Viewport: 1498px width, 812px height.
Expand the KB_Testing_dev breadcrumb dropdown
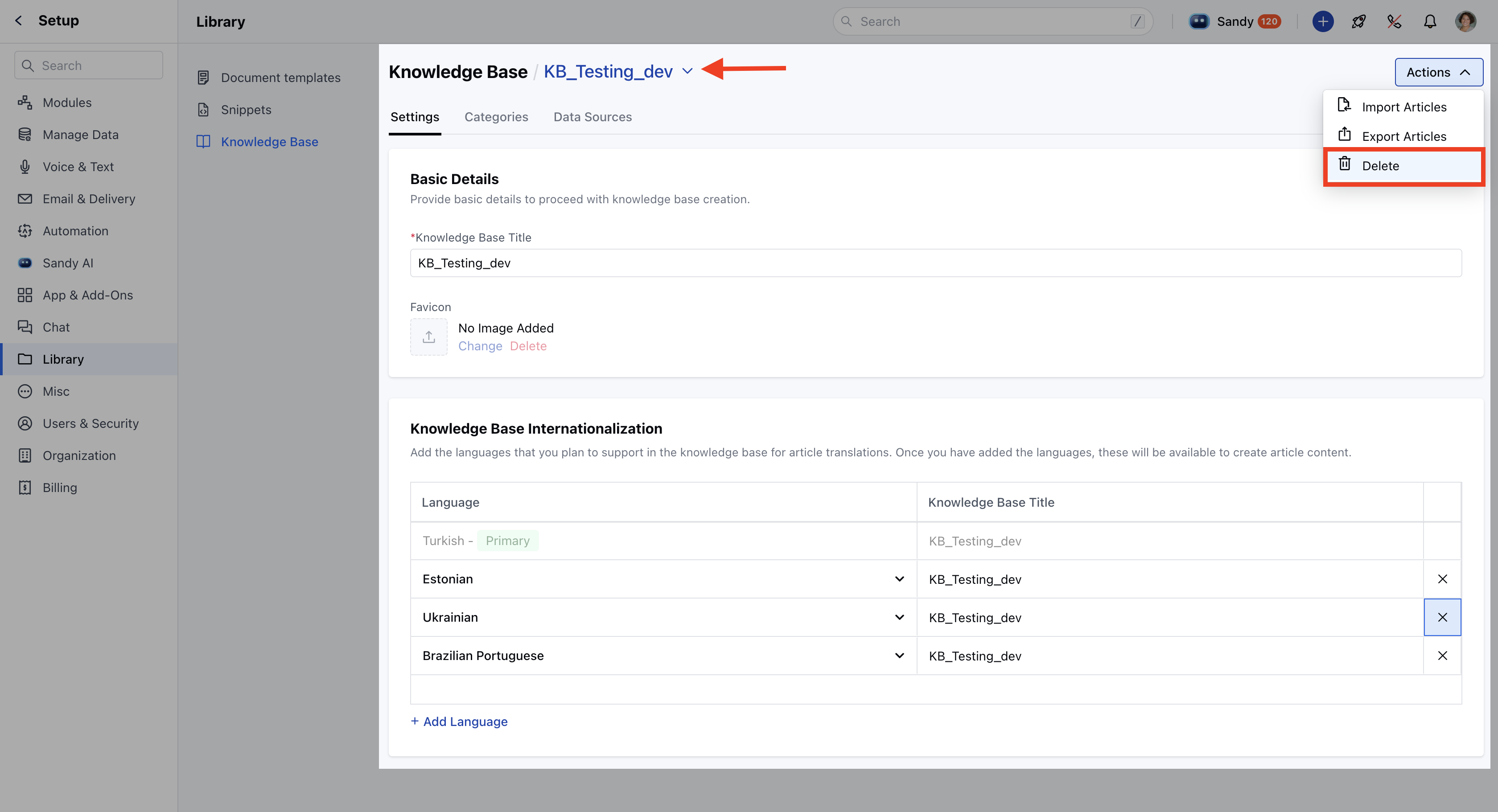point(688,71)
